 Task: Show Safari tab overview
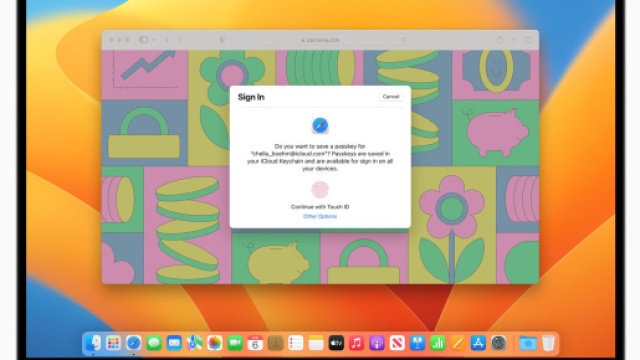coord(528,40)
